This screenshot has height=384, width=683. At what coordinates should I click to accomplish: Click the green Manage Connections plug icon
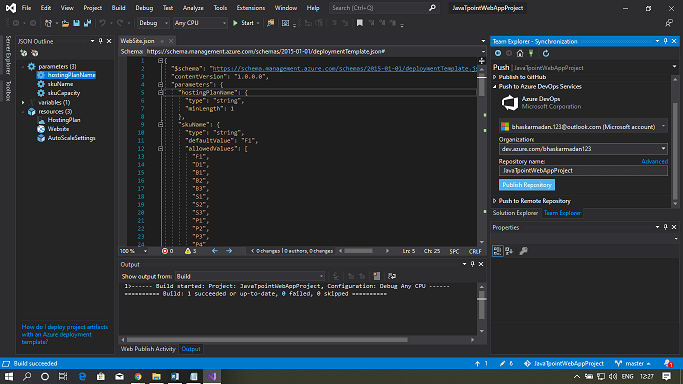click(x=531, y=53)
